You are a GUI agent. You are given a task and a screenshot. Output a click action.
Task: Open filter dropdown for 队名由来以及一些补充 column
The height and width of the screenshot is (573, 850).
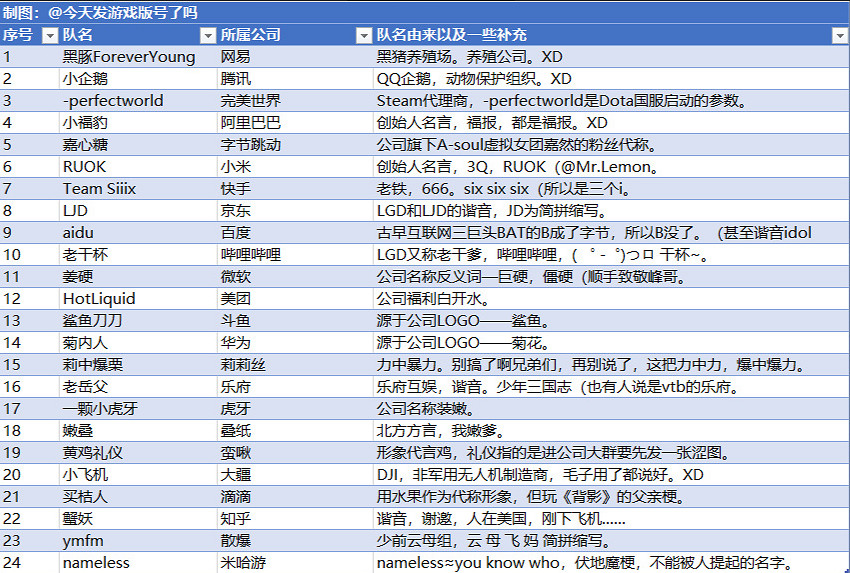(x=839, y=35)
